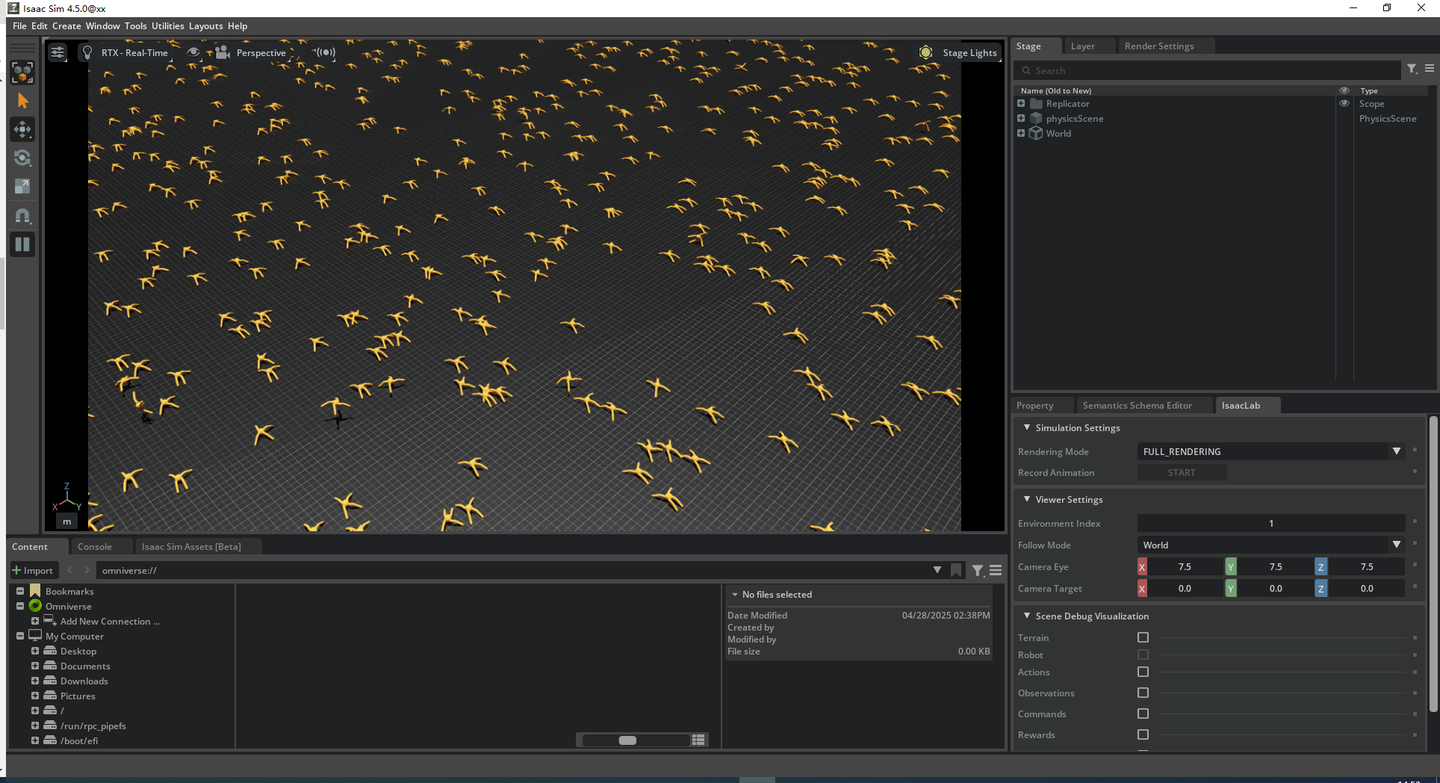This screenshot has width=1440, height=783.
Task: Open the Utilities menu
Action: point(168,26)
